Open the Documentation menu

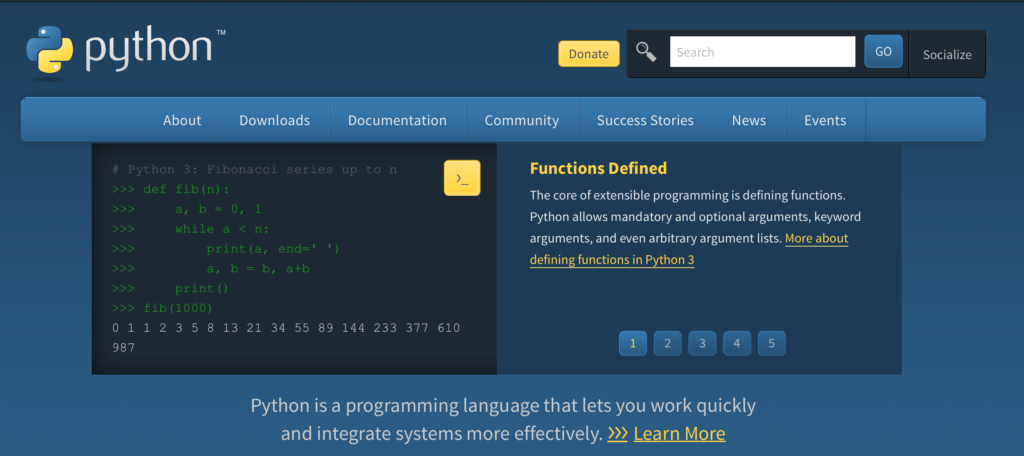397,120
